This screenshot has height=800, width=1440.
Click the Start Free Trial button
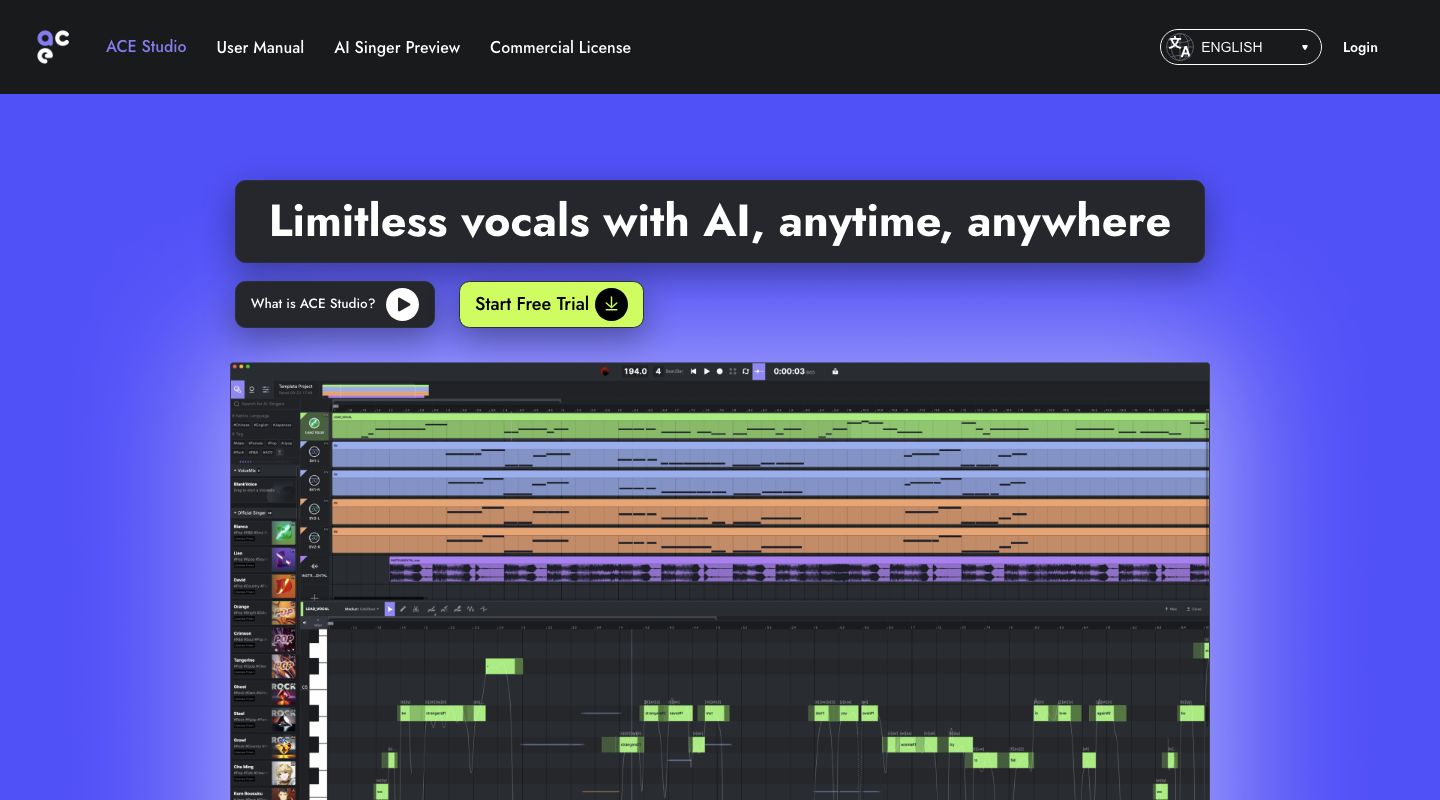[551, 304]
